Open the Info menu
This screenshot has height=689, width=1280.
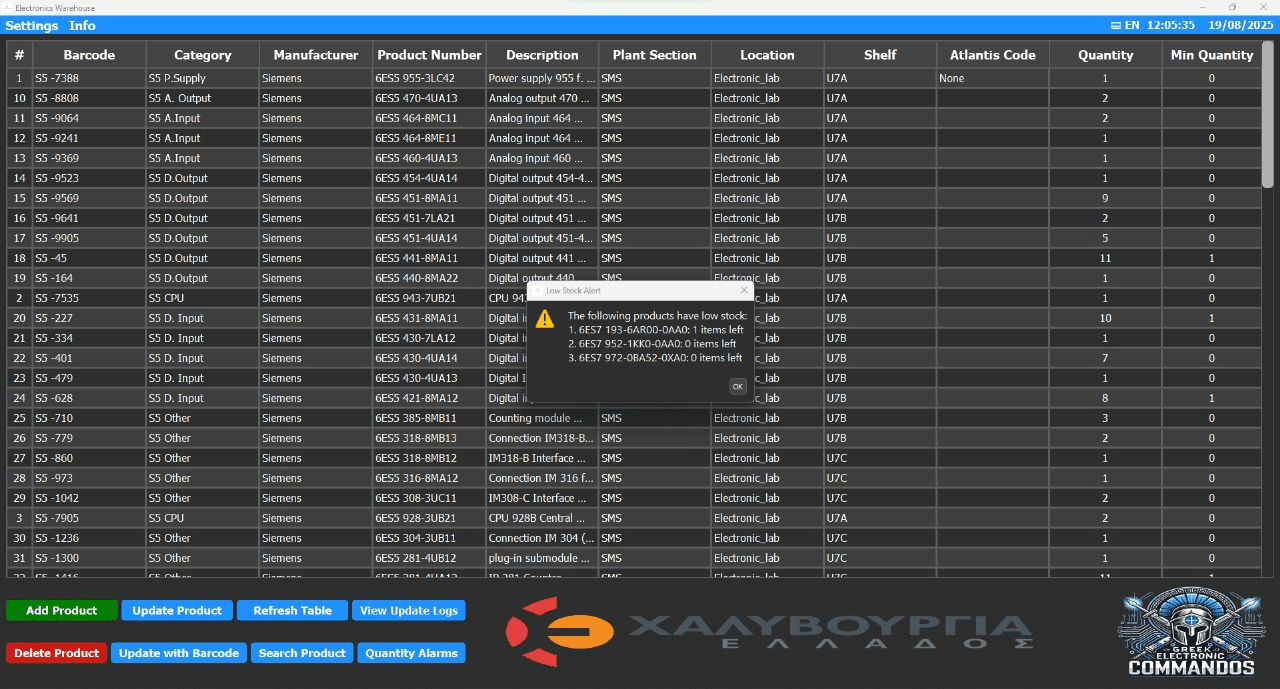coord(82,25)
